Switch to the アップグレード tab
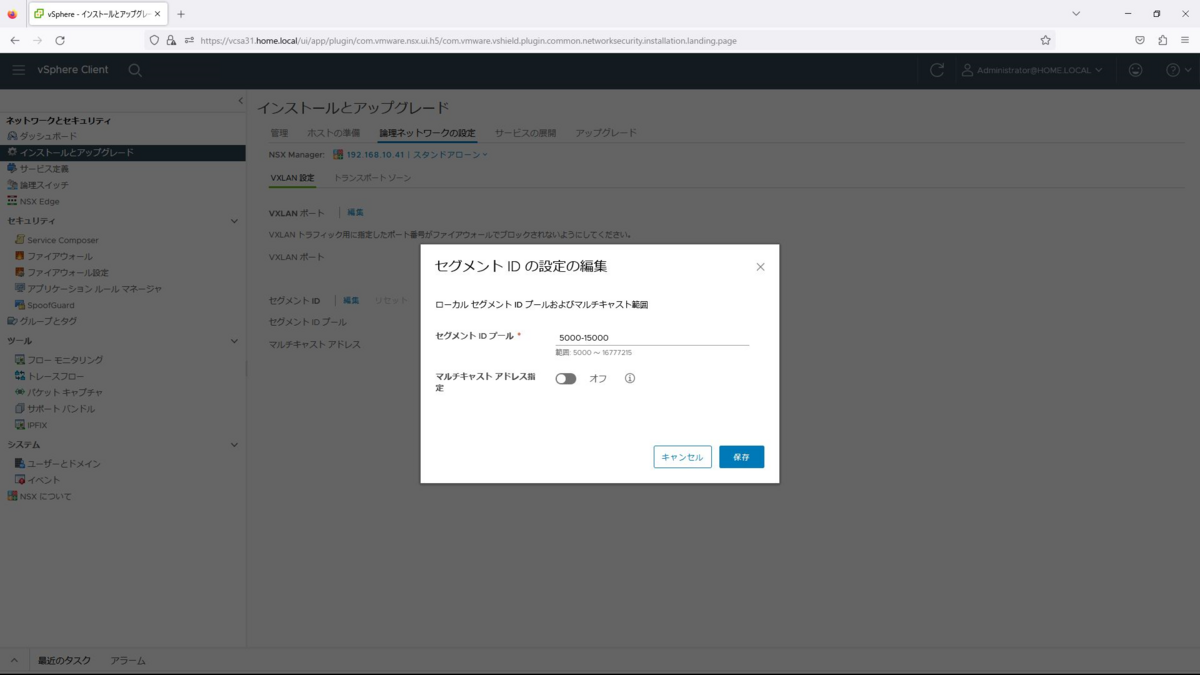The width and height of the screenshot is (1200, 675). coord(605,133)
